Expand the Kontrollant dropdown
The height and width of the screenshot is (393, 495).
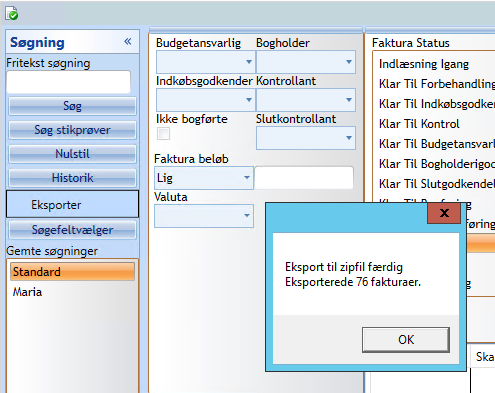pos(305,100)
